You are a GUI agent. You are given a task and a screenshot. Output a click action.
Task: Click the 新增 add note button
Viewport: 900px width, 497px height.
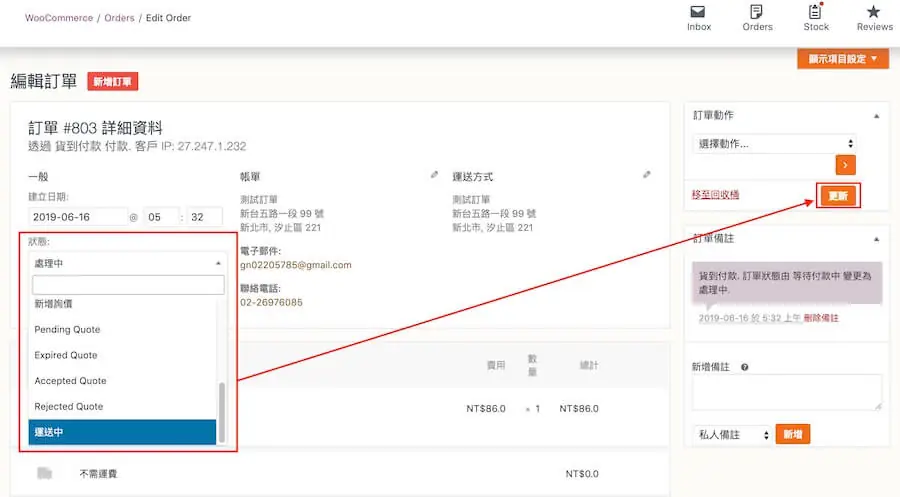793,434
